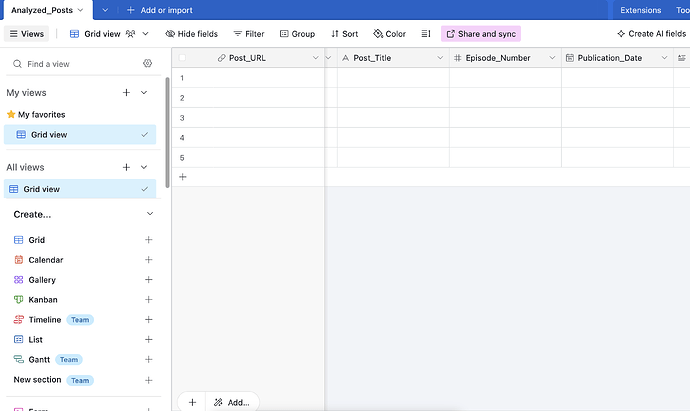Viewport: 690px width, 411px height.
Task: Create a new Timeline view with plus
Action: tap(149, 319)
